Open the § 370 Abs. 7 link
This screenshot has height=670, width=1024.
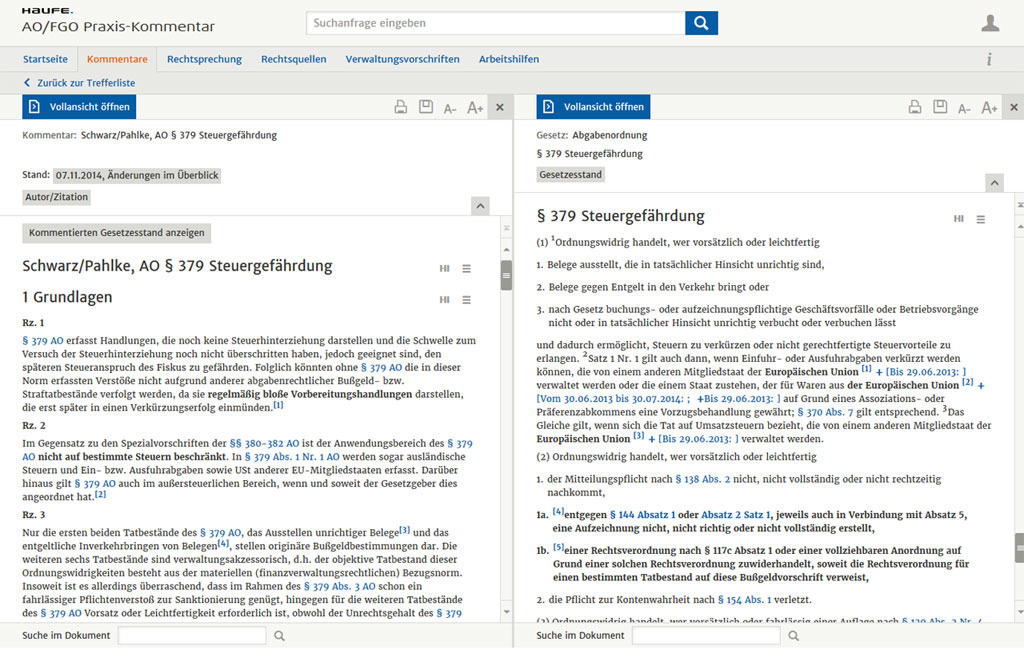coord(825,412)
